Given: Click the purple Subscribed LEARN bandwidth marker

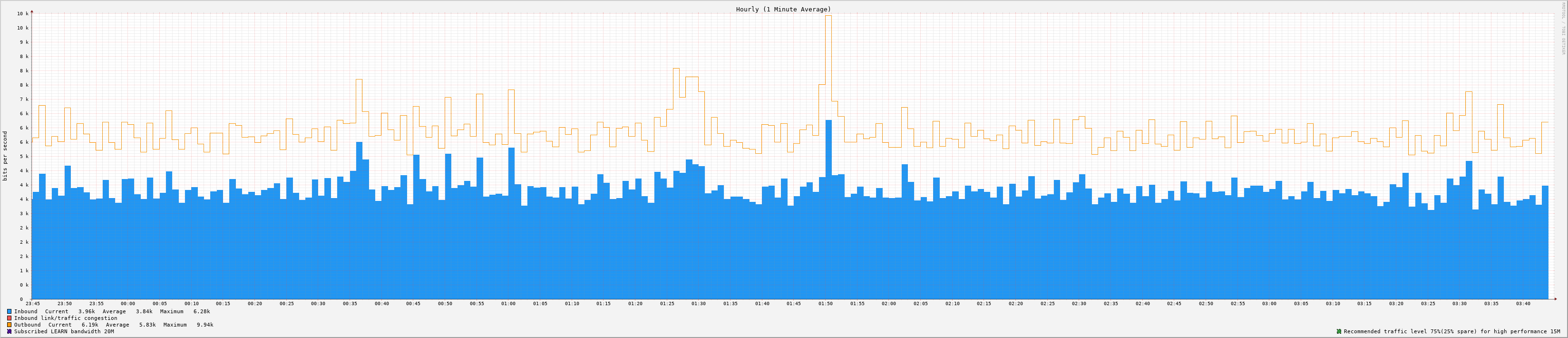Looking at the screenshot, I should point(9,331).
